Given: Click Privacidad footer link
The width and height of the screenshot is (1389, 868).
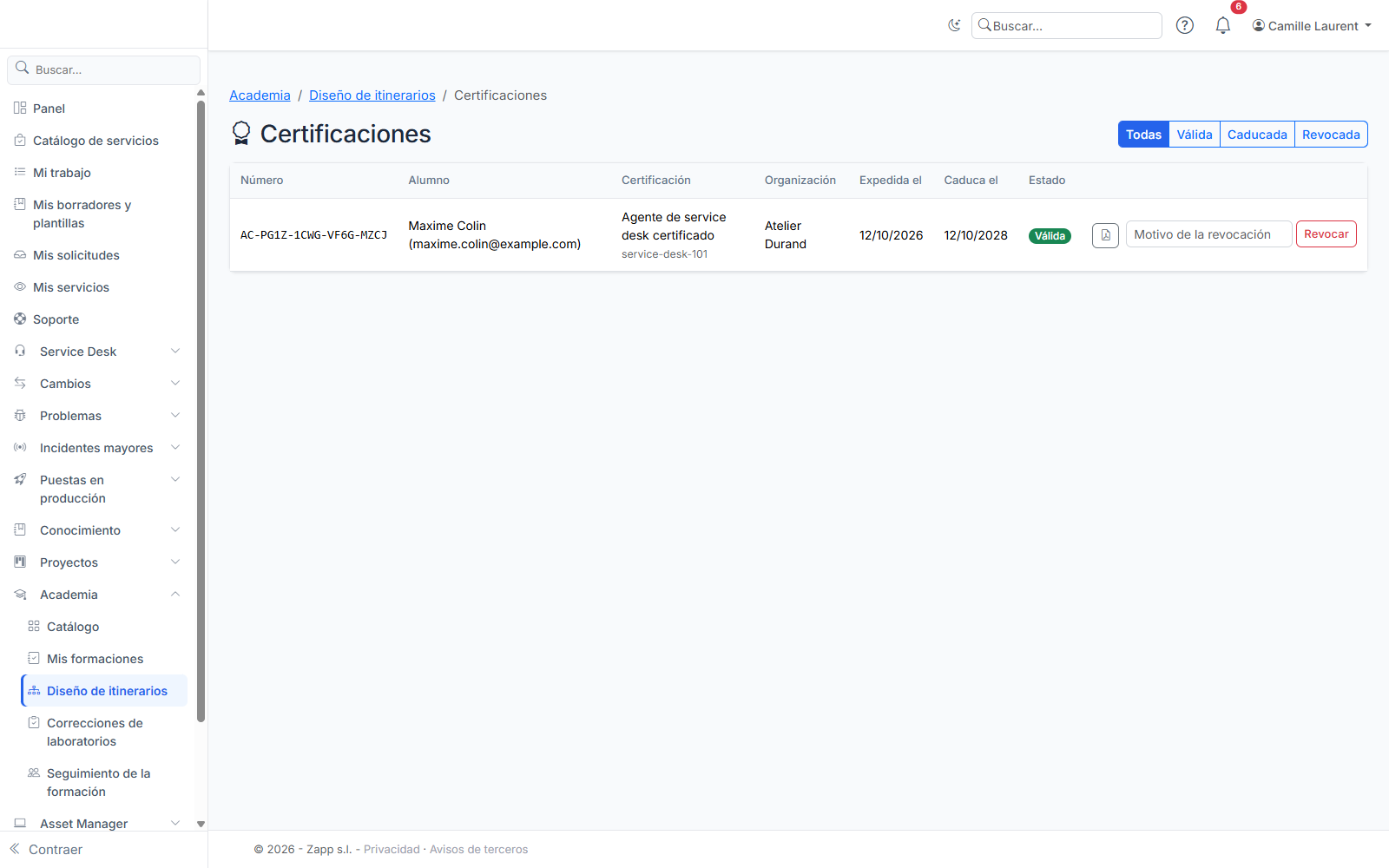Looking at the screenshot, I should (392, 849).
